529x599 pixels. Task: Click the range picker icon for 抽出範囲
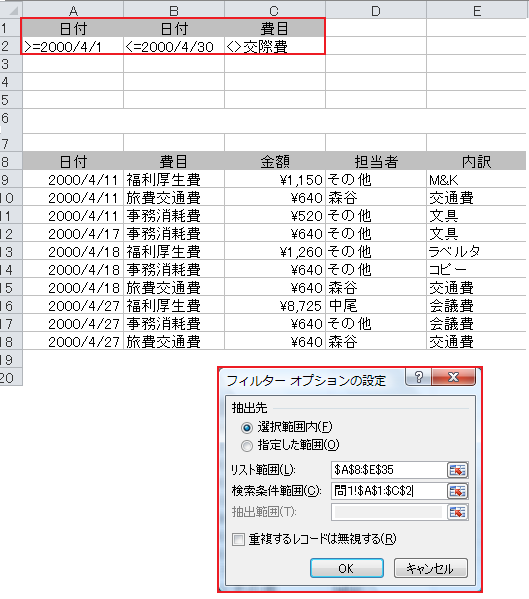pos(457,512)
